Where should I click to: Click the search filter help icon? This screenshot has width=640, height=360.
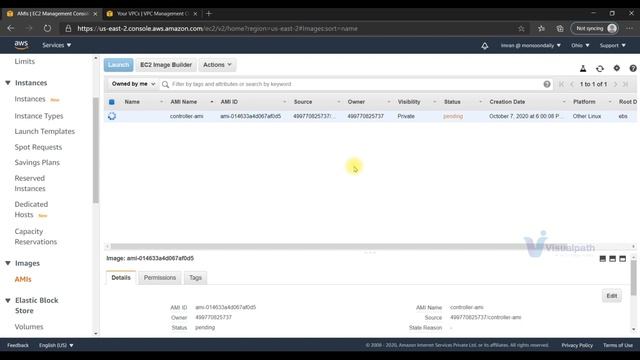pyautogui.click(x=547, y=84)
